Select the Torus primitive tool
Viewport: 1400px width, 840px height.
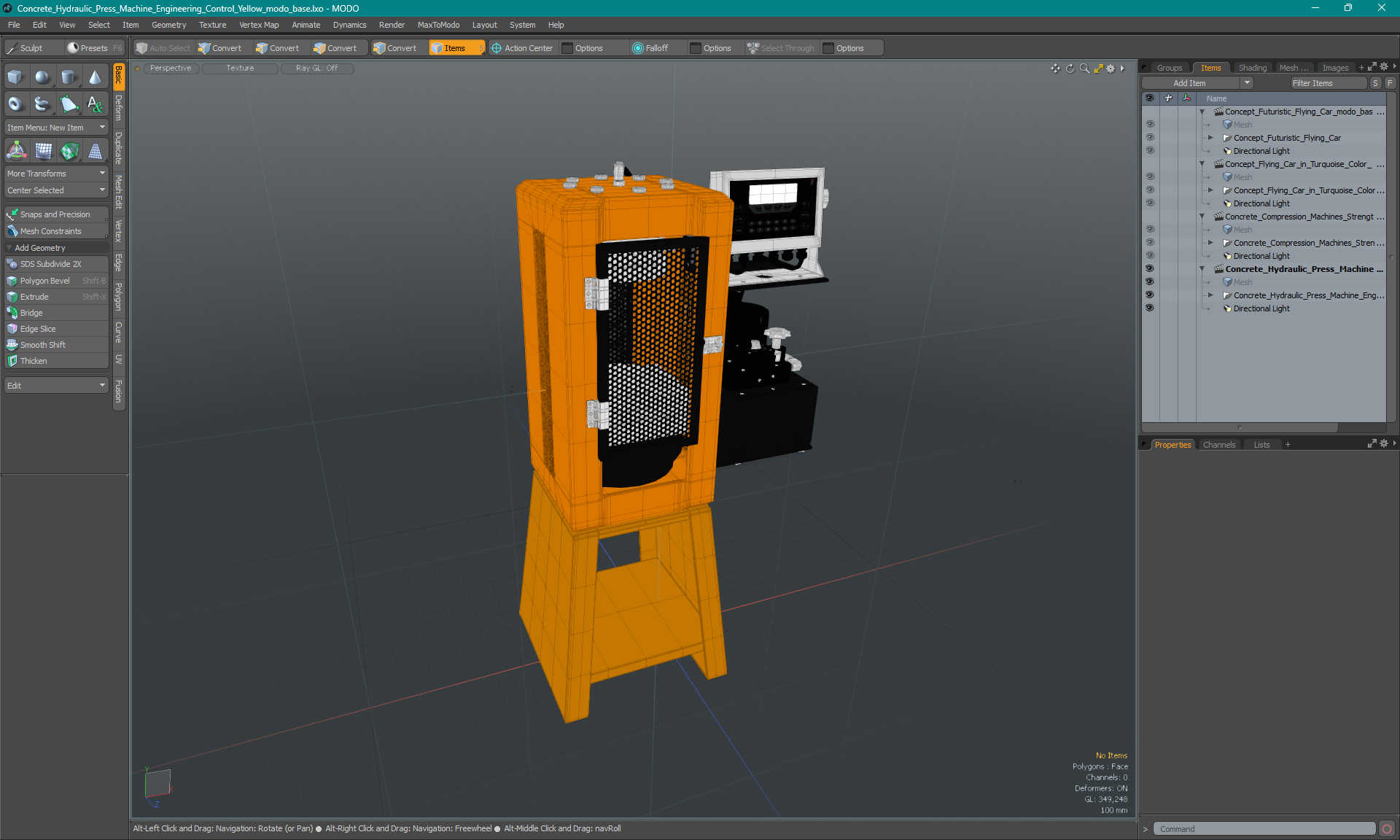tap(15, 104)
